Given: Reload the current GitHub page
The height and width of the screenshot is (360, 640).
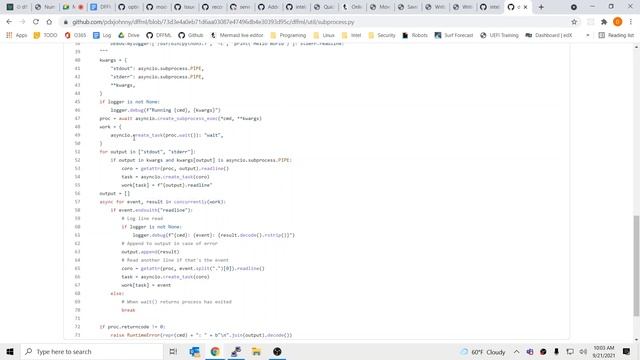Looking at the screenshot, I should coord(36,22).
